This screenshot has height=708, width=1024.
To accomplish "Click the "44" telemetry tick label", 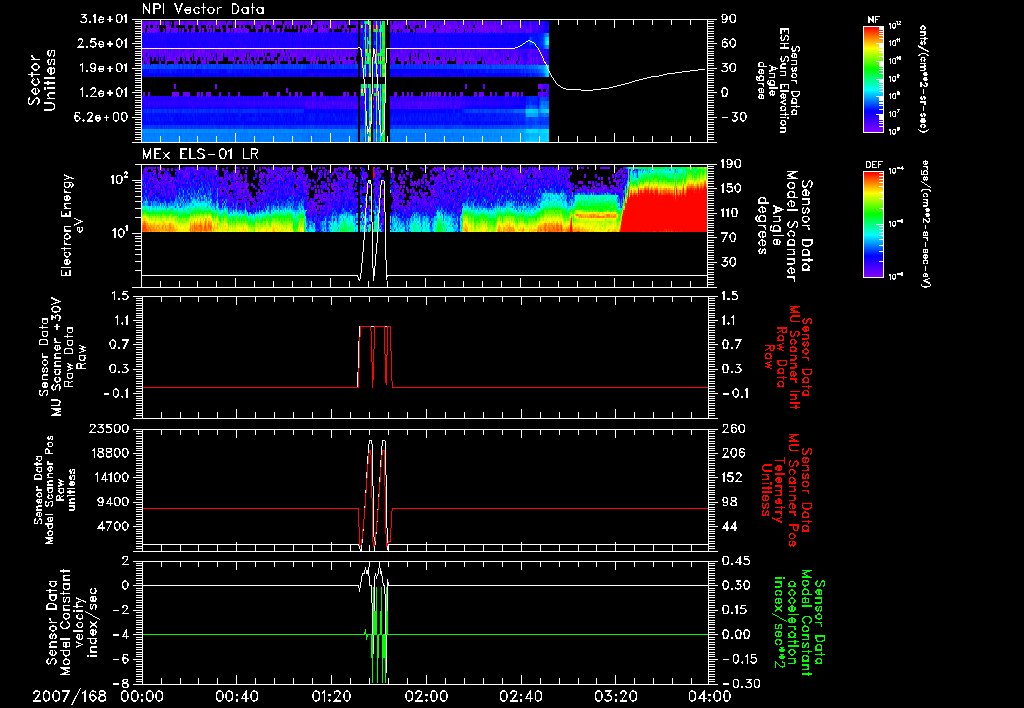I will click(729, 526).
